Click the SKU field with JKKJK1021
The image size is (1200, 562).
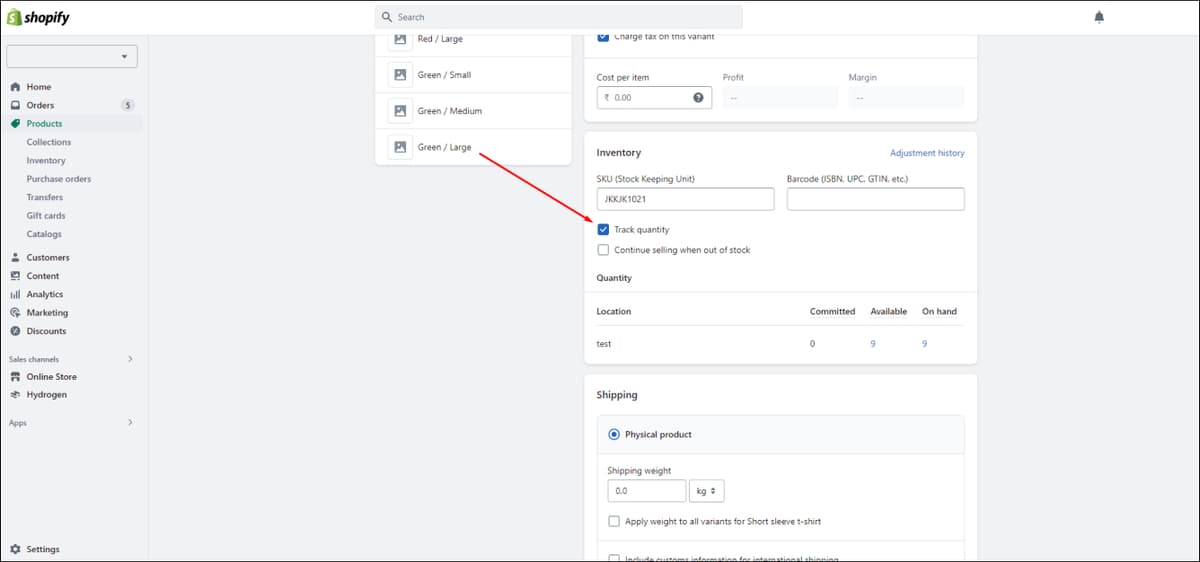685,199
